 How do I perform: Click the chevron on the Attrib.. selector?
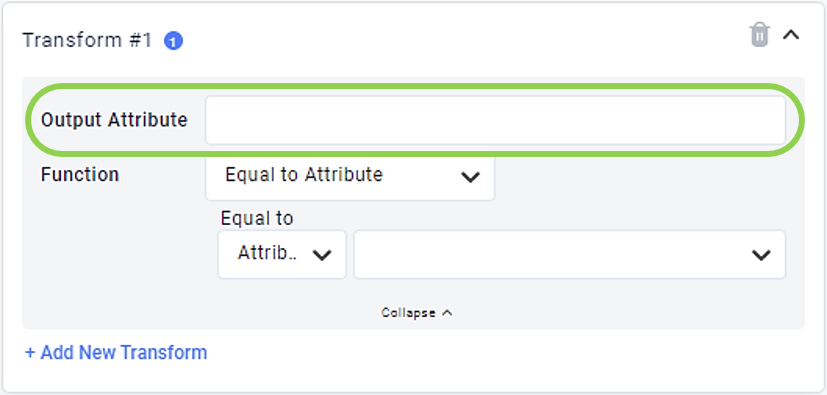[x=322, y=255]
